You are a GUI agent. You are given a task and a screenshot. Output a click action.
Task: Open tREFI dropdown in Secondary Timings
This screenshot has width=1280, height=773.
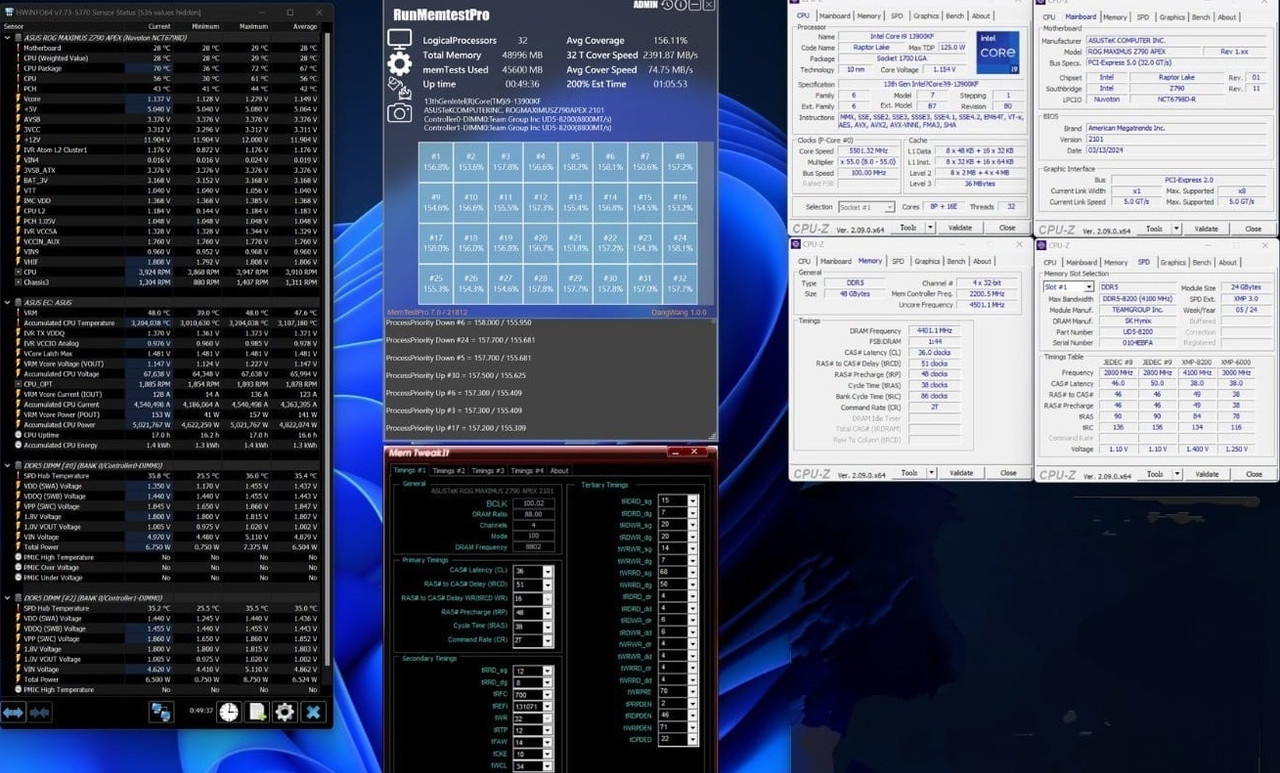547,706
